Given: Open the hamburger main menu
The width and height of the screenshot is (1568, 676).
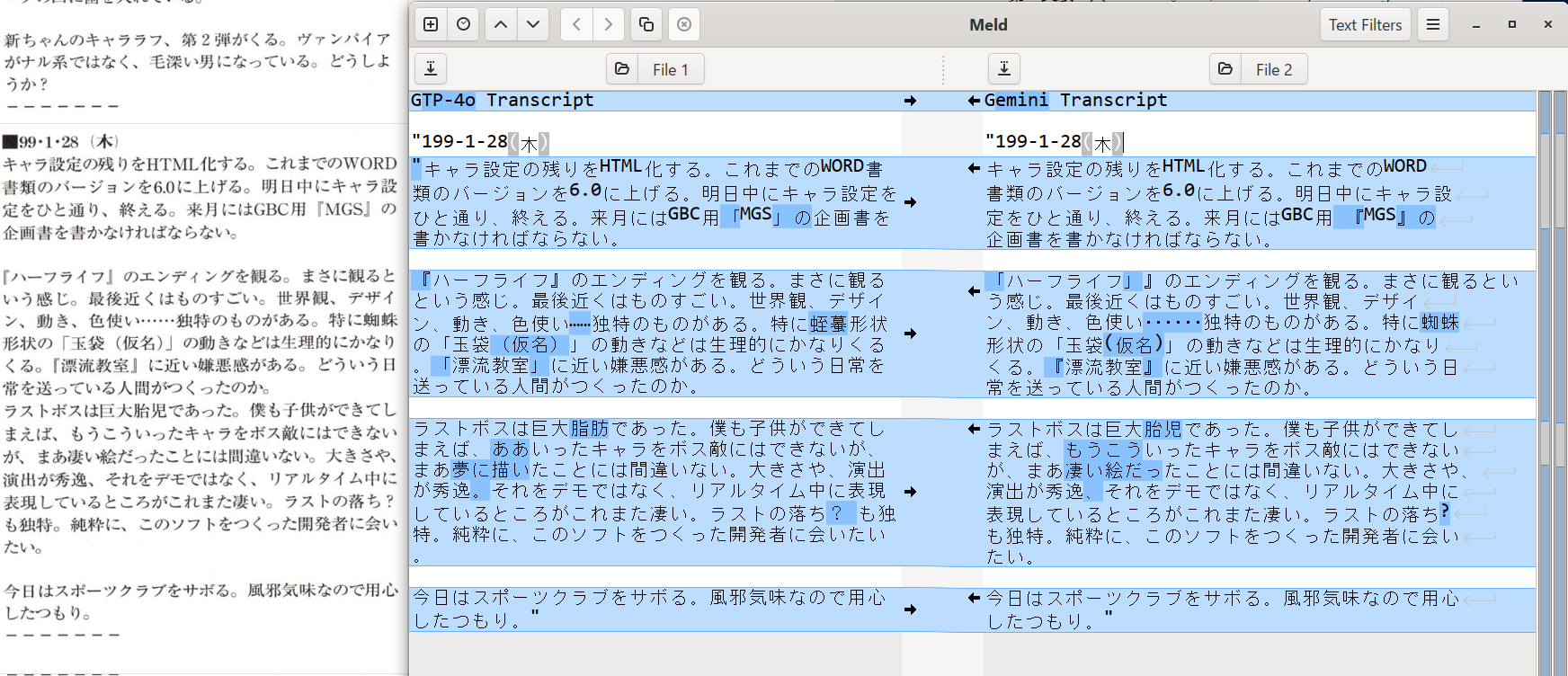Looking at the screenshot, I should tap(1433, 24).
